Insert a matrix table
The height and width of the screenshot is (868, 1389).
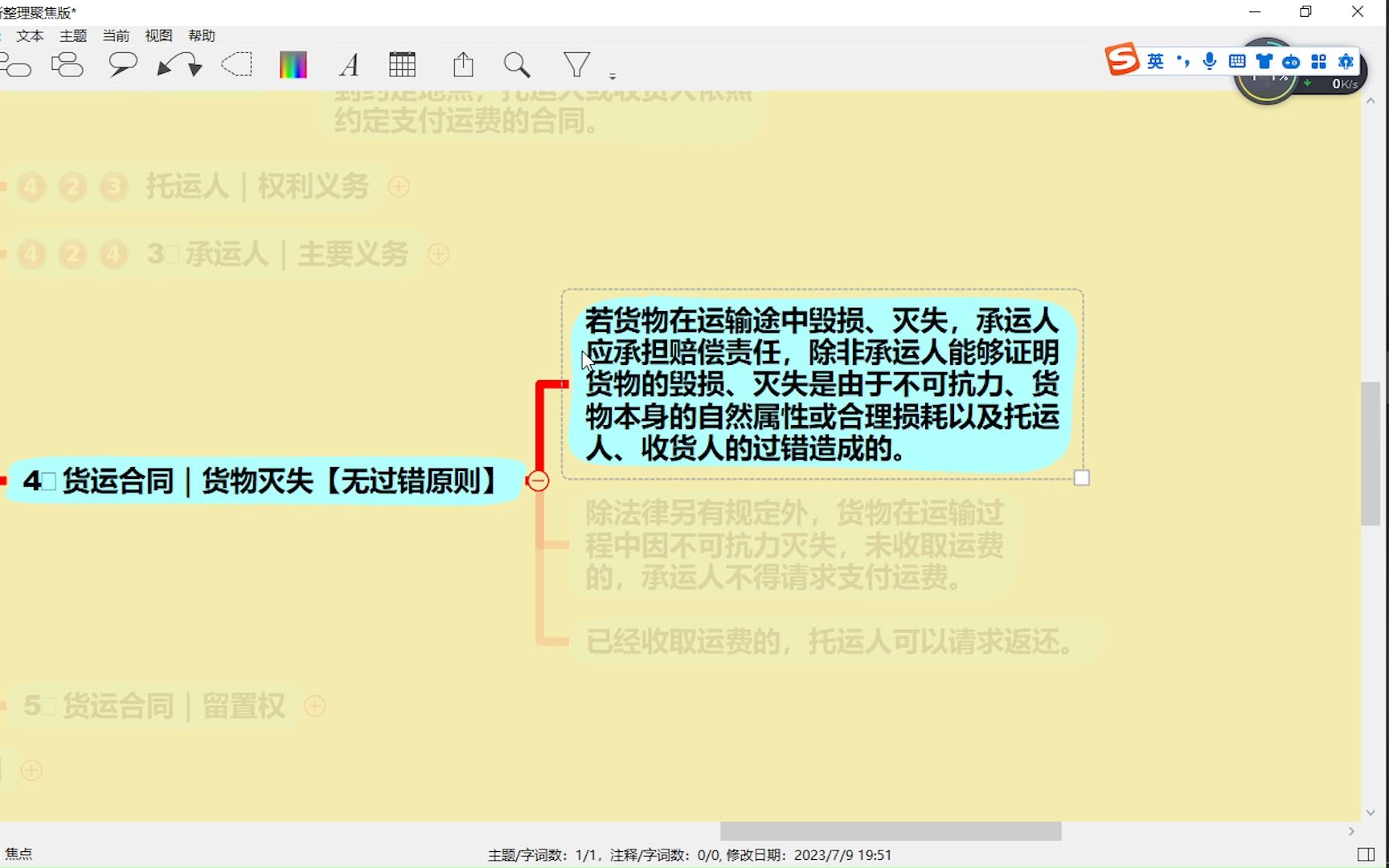coord(402,64)
